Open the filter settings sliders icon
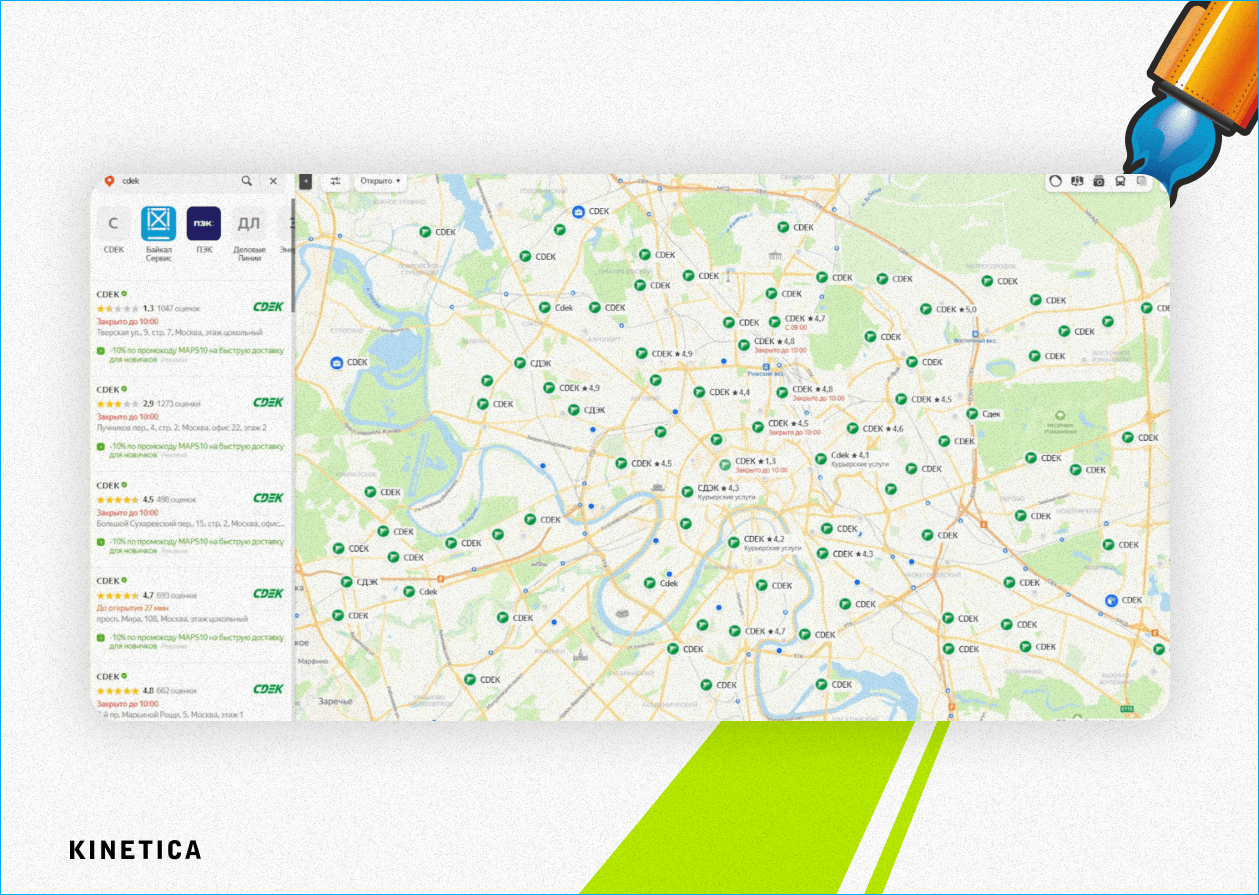Viewport: 1259px width, 895px height. [x=336, y=181]
